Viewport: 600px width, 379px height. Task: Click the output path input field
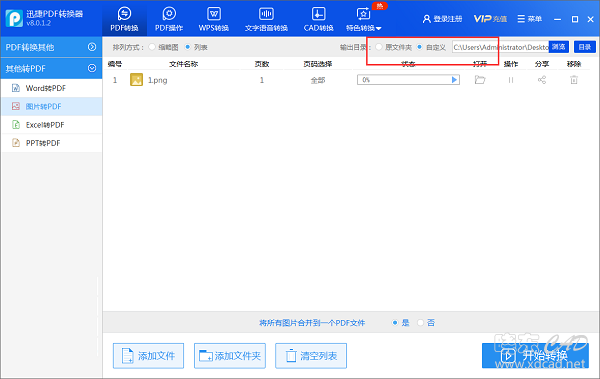pos(500,47)
